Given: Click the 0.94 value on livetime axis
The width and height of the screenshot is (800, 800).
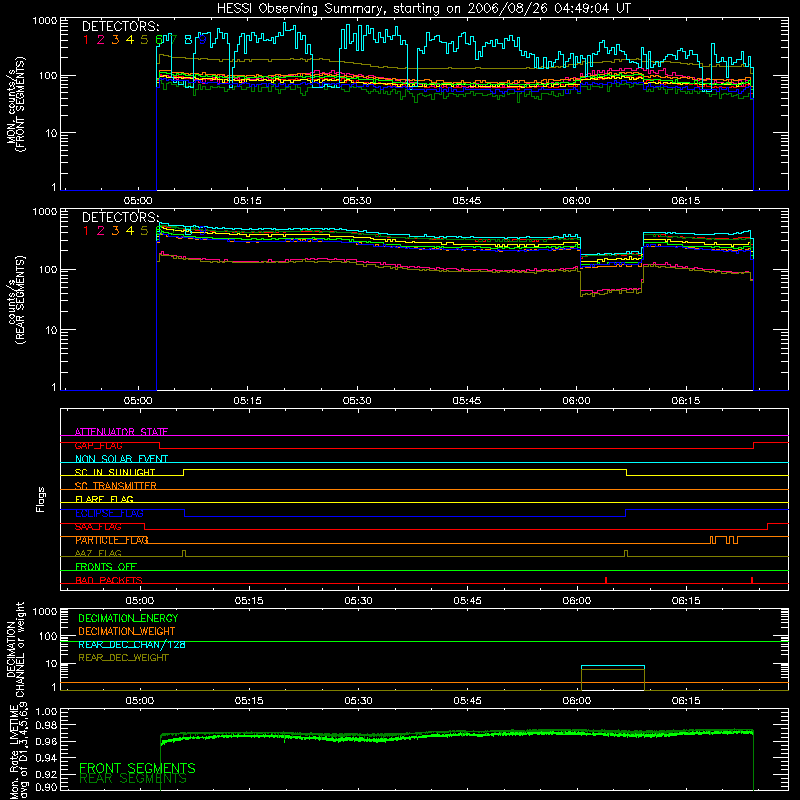Looking at the screenshot, I should [x=46, y=758].
